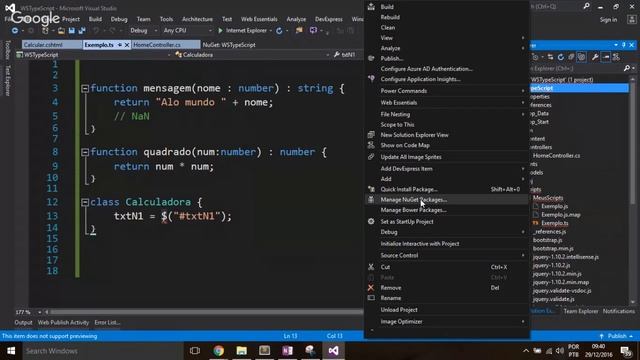
Task: Choose New Solution Explorer View entry
Action: tap(447, 135)
